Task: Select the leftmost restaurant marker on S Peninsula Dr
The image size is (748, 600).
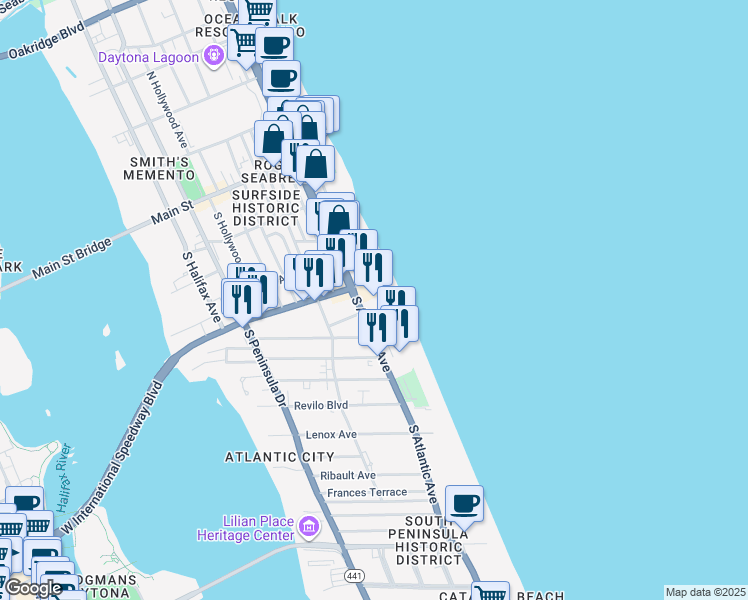Action: [x=241, y=297]
